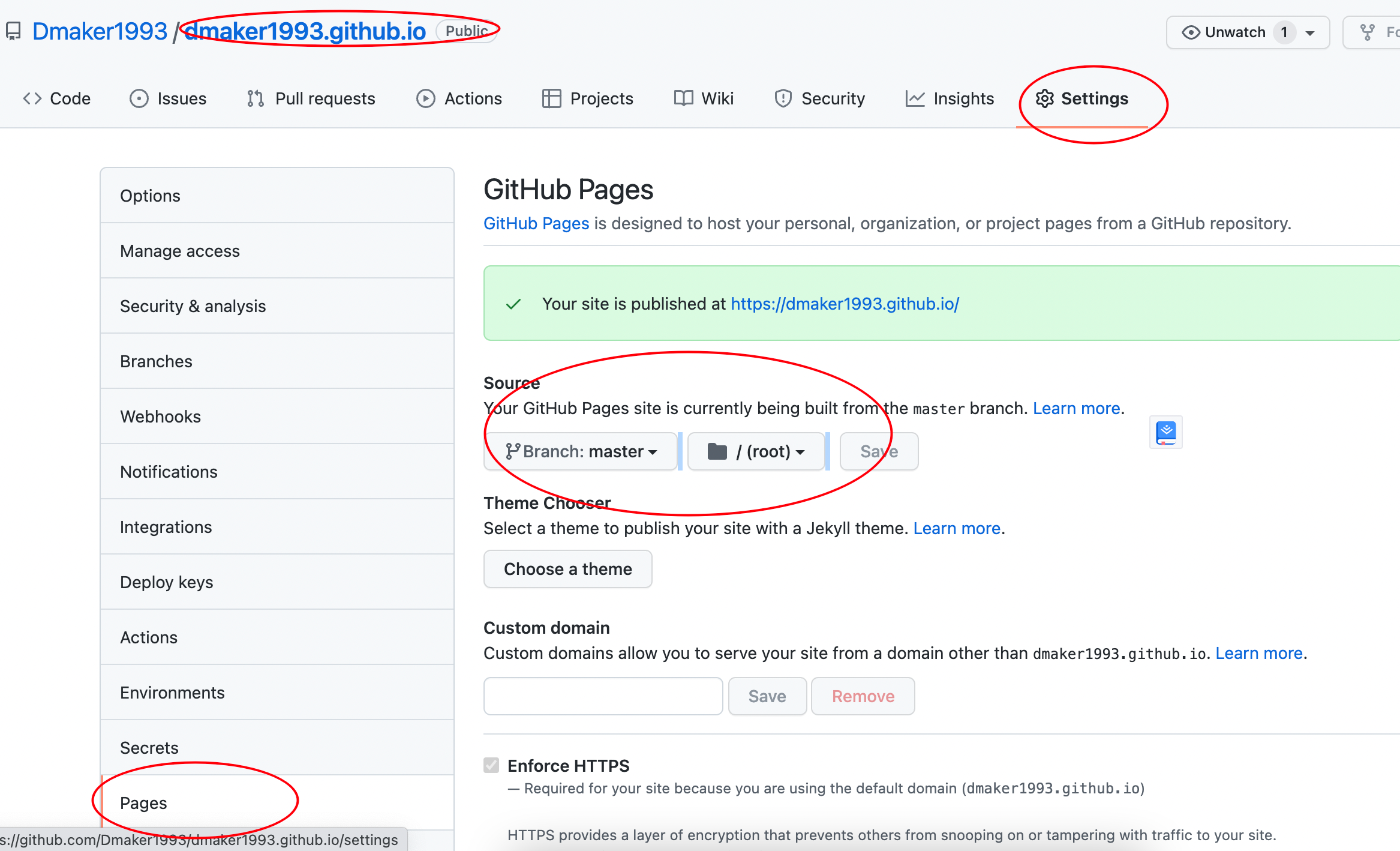Select Integrations in the sidebar
Viewport: 1400px width, 851px height.
pos(277,527)
